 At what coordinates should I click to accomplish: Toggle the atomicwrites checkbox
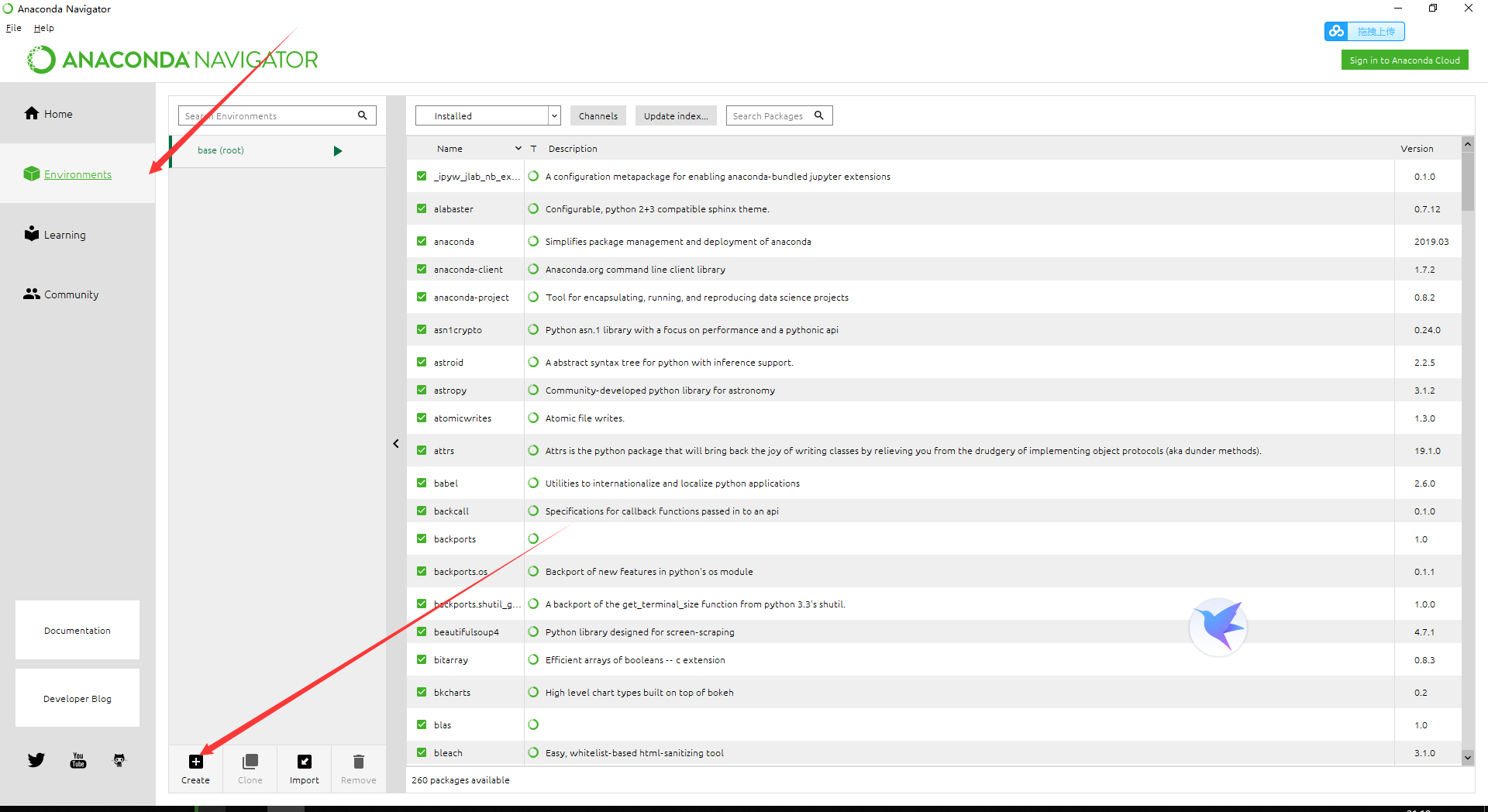pos(422,418)
